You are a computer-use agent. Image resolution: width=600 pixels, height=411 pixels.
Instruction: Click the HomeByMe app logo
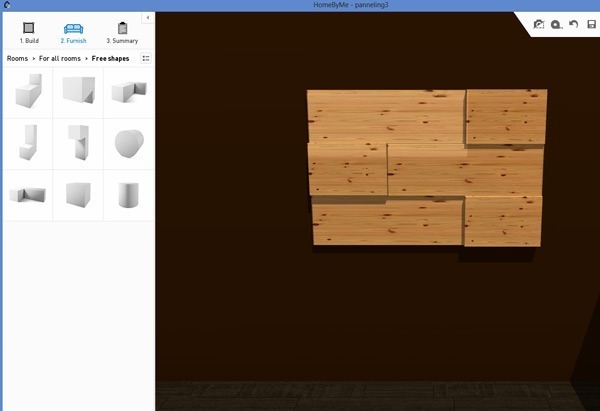click(x=7, y=5)
